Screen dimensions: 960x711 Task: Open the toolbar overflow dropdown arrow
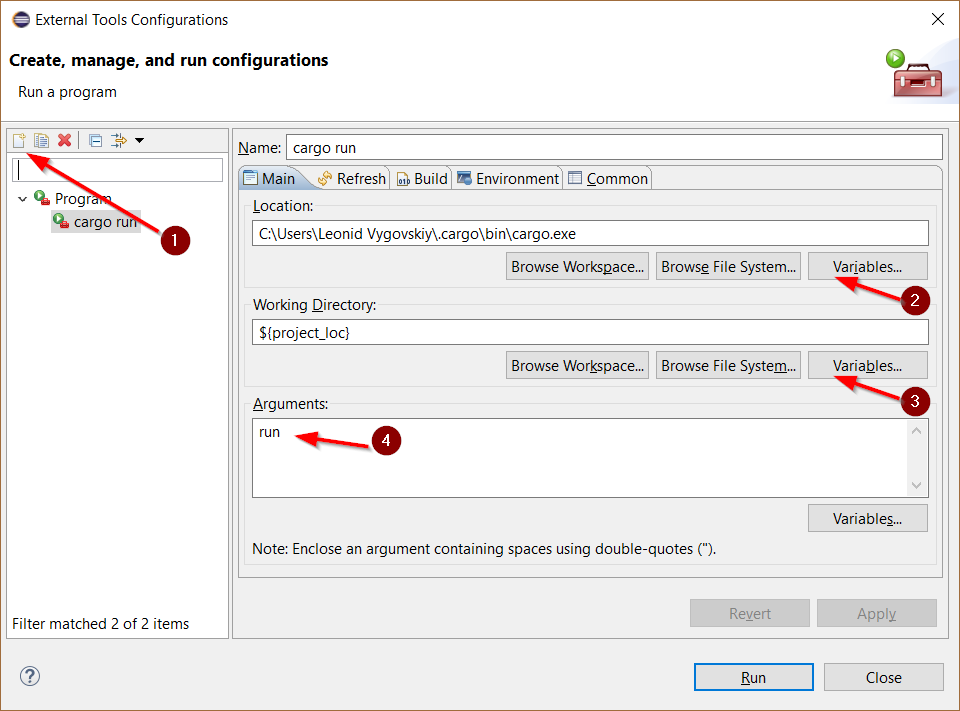point(138,140)
